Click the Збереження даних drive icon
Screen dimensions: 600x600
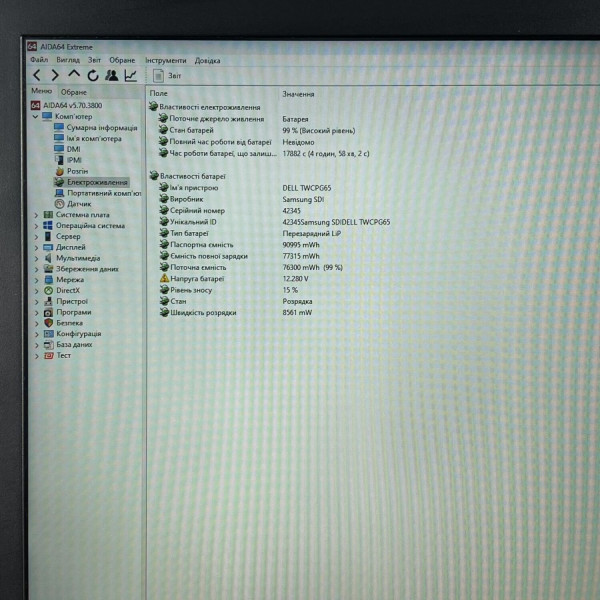point(48,269)
